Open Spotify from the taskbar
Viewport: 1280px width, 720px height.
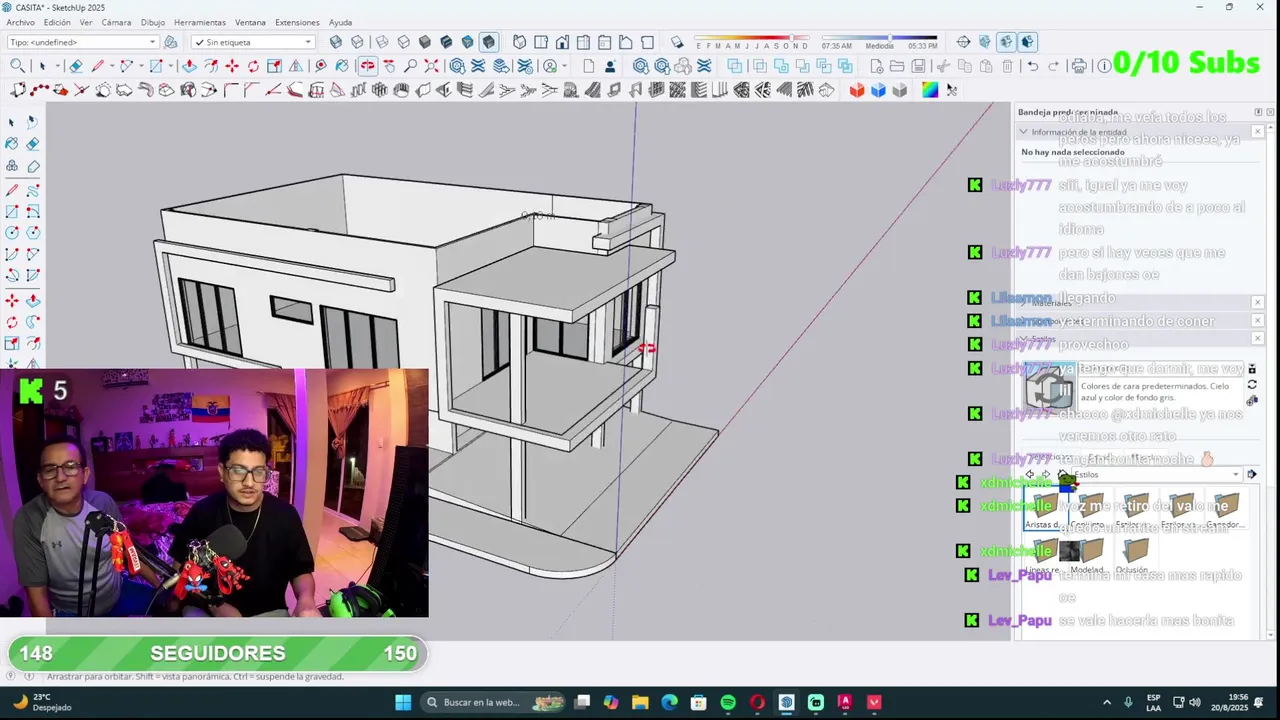tap(728, 702)
